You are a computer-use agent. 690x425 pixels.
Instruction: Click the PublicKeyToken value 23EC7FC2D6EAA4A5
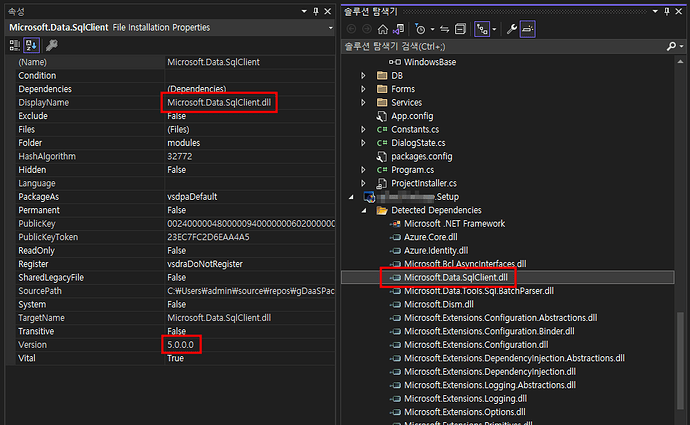tap(208, 238)
